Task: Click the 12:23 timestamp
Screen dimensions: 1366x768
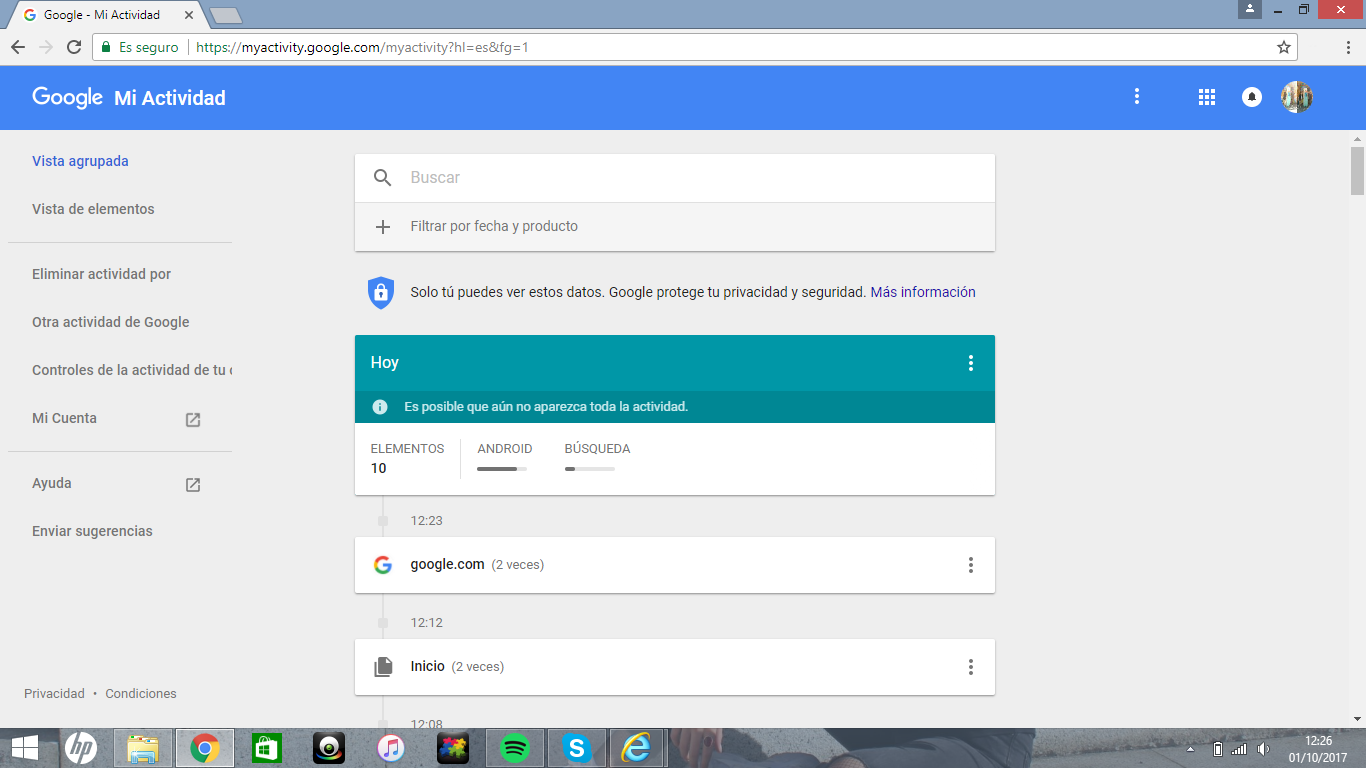Action: [x=426, y=521]
